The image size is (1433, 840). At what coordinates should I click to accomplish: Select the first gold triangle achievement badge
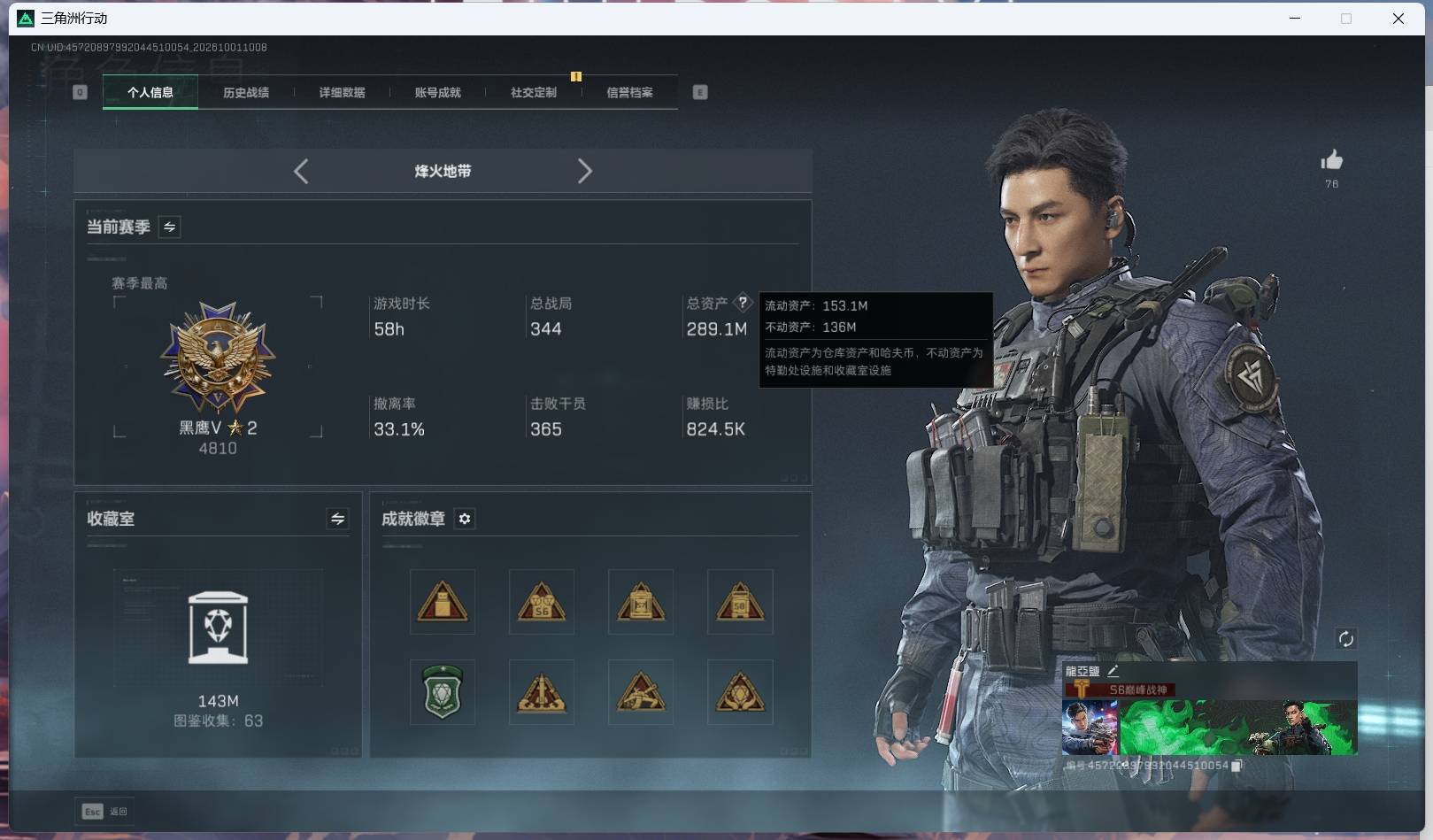point(443,602)
